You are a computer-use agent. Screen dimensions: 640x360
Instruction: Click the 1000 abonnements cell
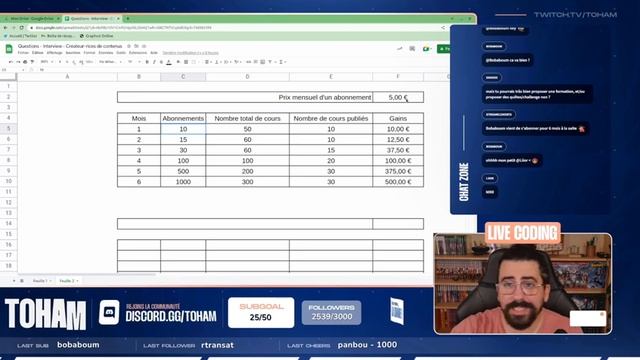point(183,182)
